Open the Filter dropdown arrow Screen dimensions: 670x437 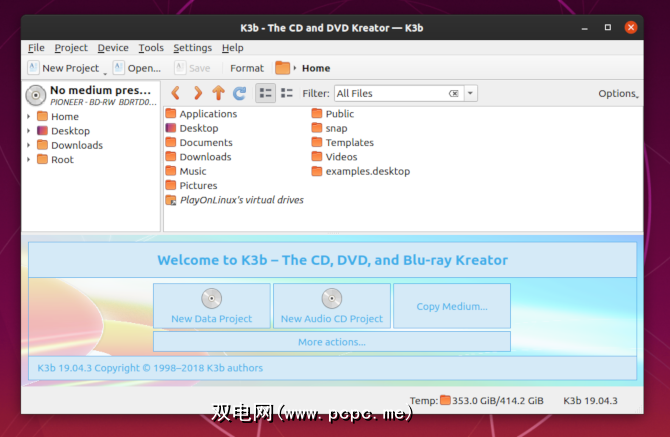coord(470,93)
